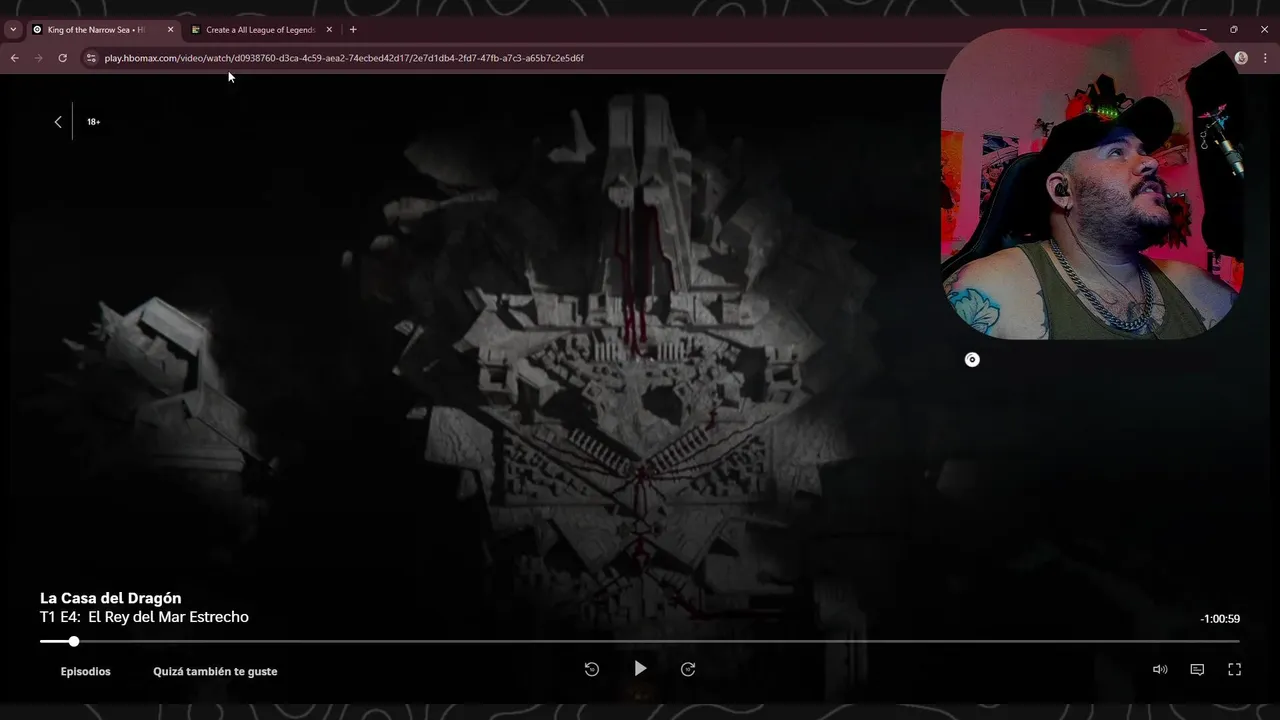Go back with player's left arrow
The width and height of the screenshot is (1280, 720).
pos(58,122)
